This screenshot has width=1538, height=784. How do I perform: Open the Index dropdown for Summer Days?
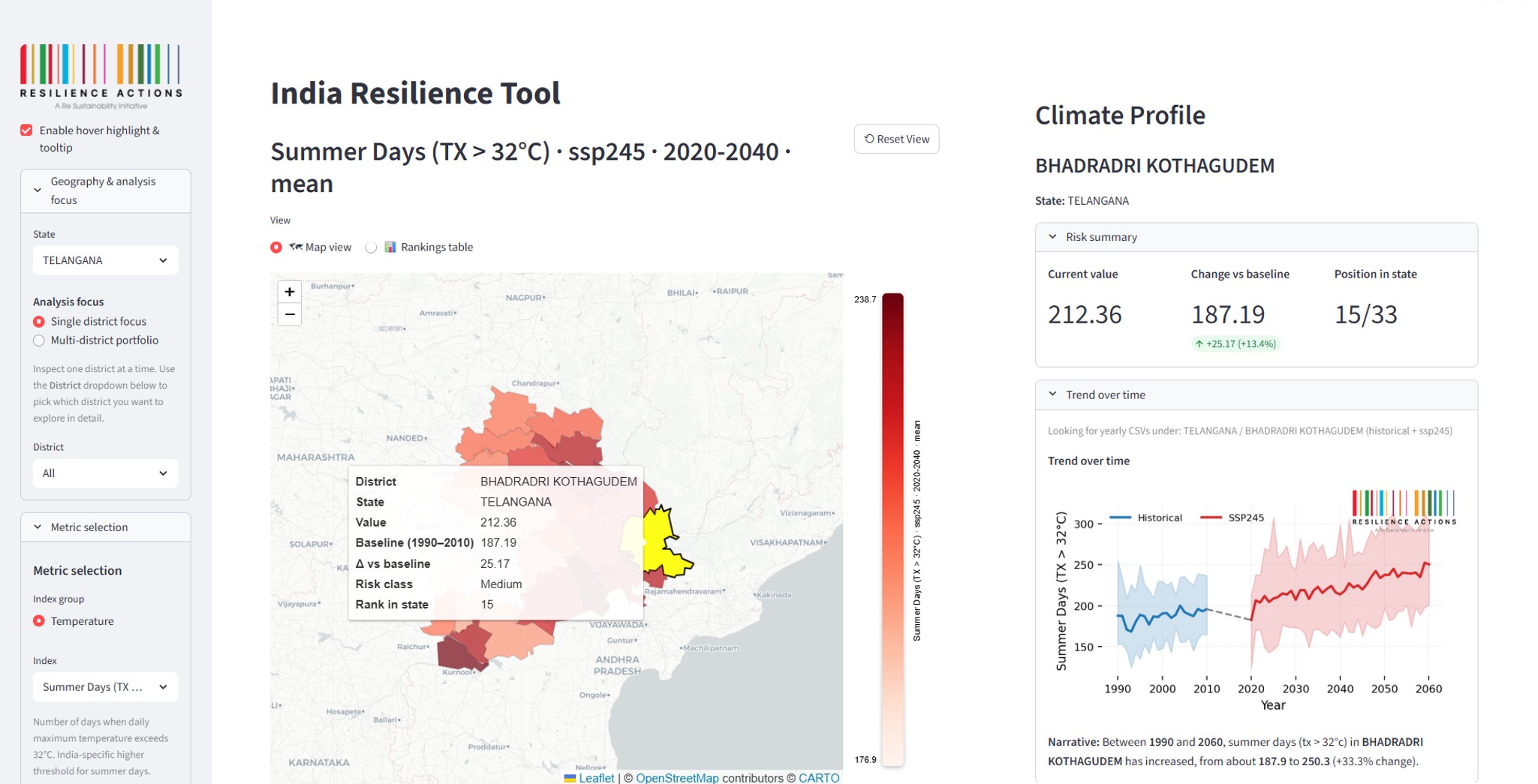click(105, 687)
